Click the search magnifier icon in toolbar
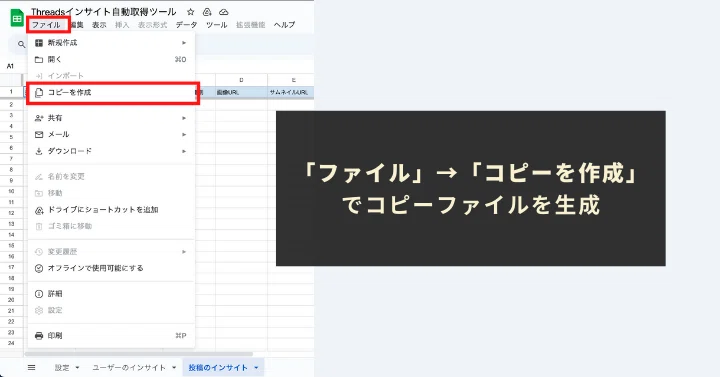Image resolution: width=720 pixels, height=377 pixels. point(21,45)
